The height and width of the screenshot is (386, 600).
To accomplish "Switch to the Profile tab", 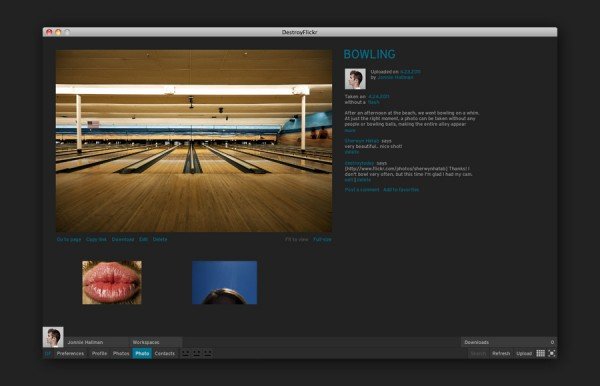I will coord(99,353).
